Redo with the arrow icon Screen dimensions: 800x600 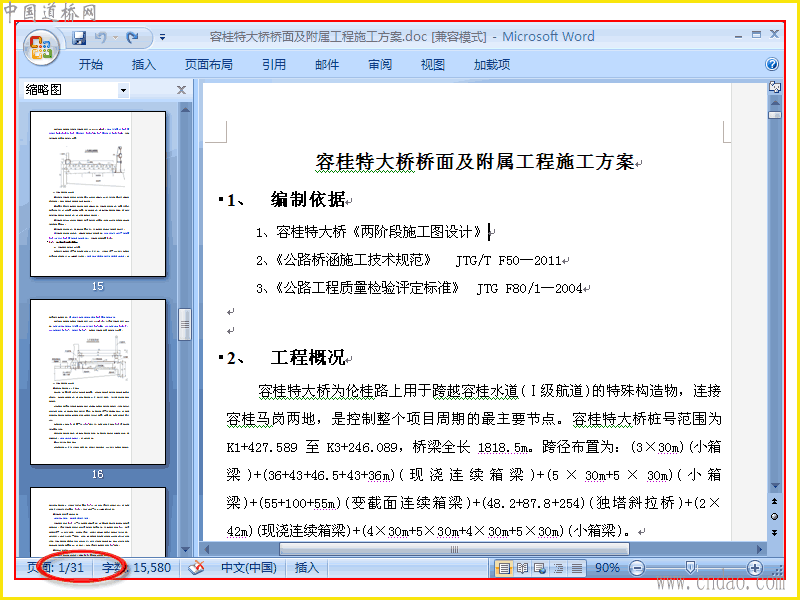click(133, 37)
